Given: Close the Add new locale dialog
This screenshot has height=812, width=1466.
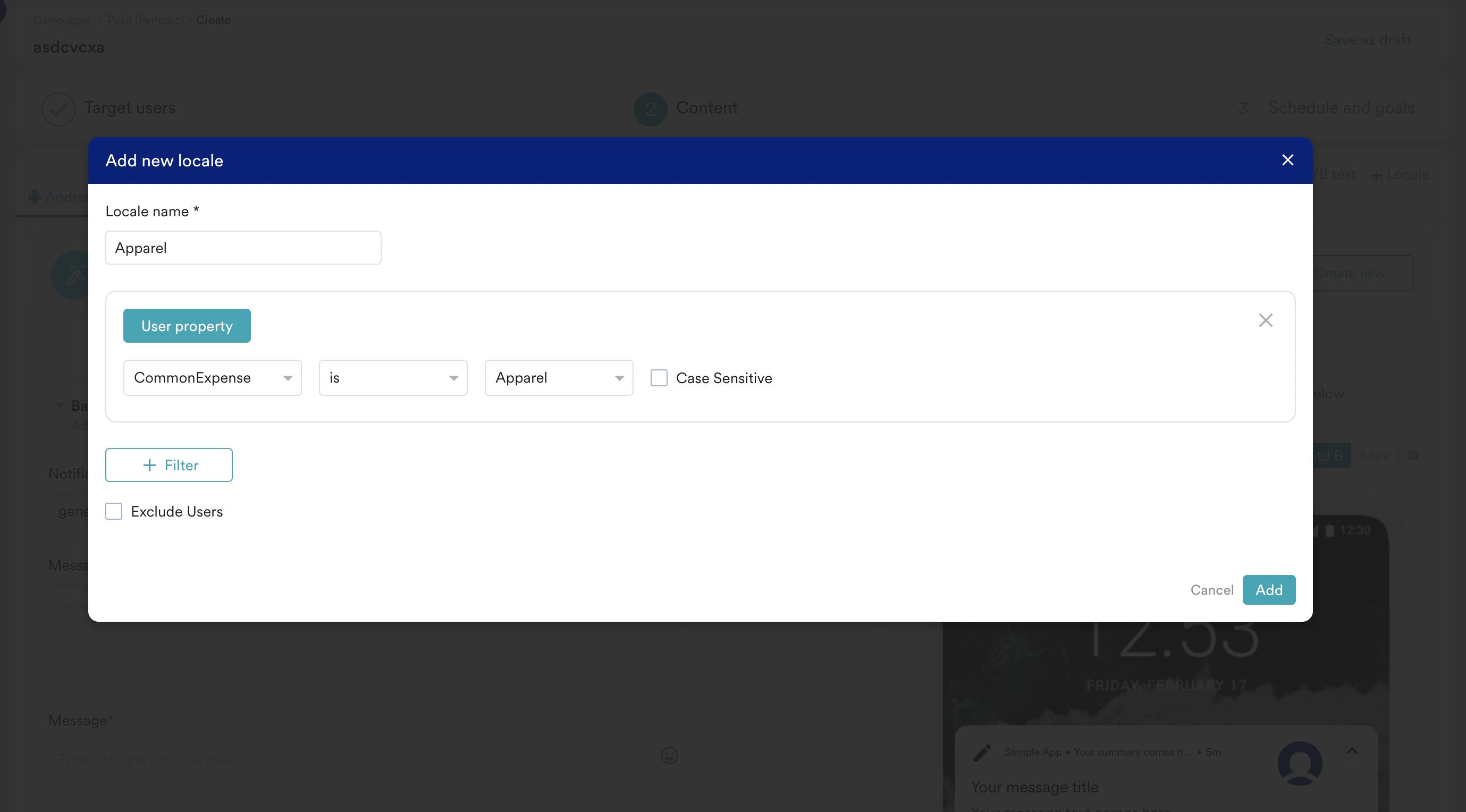Looking at the screenshot, I should [x=1287, y=160].
